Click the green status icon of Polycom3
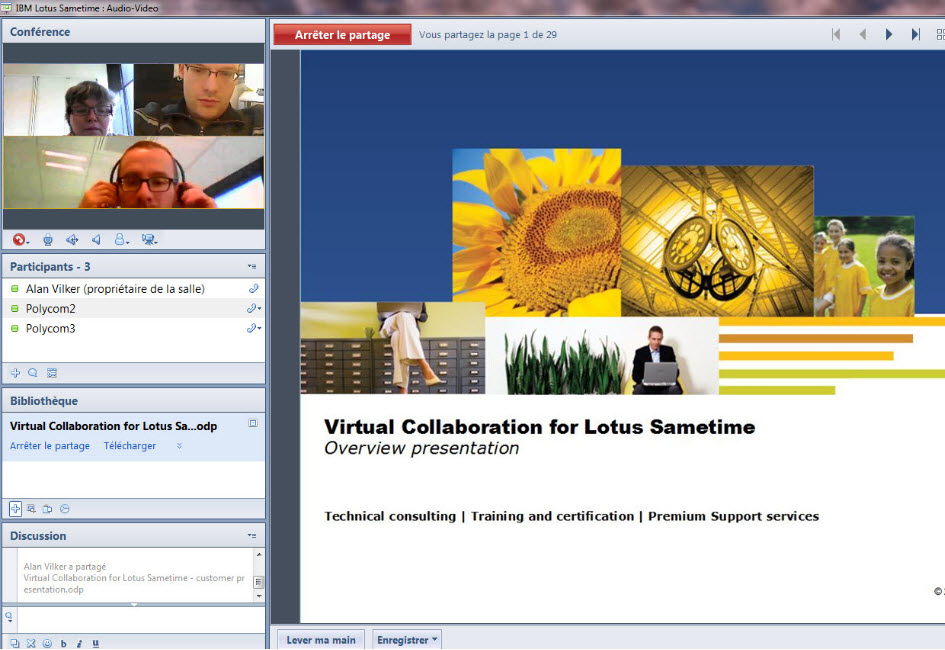The width and height of the screenshot is (945, 650). click(x=15, y=328)
